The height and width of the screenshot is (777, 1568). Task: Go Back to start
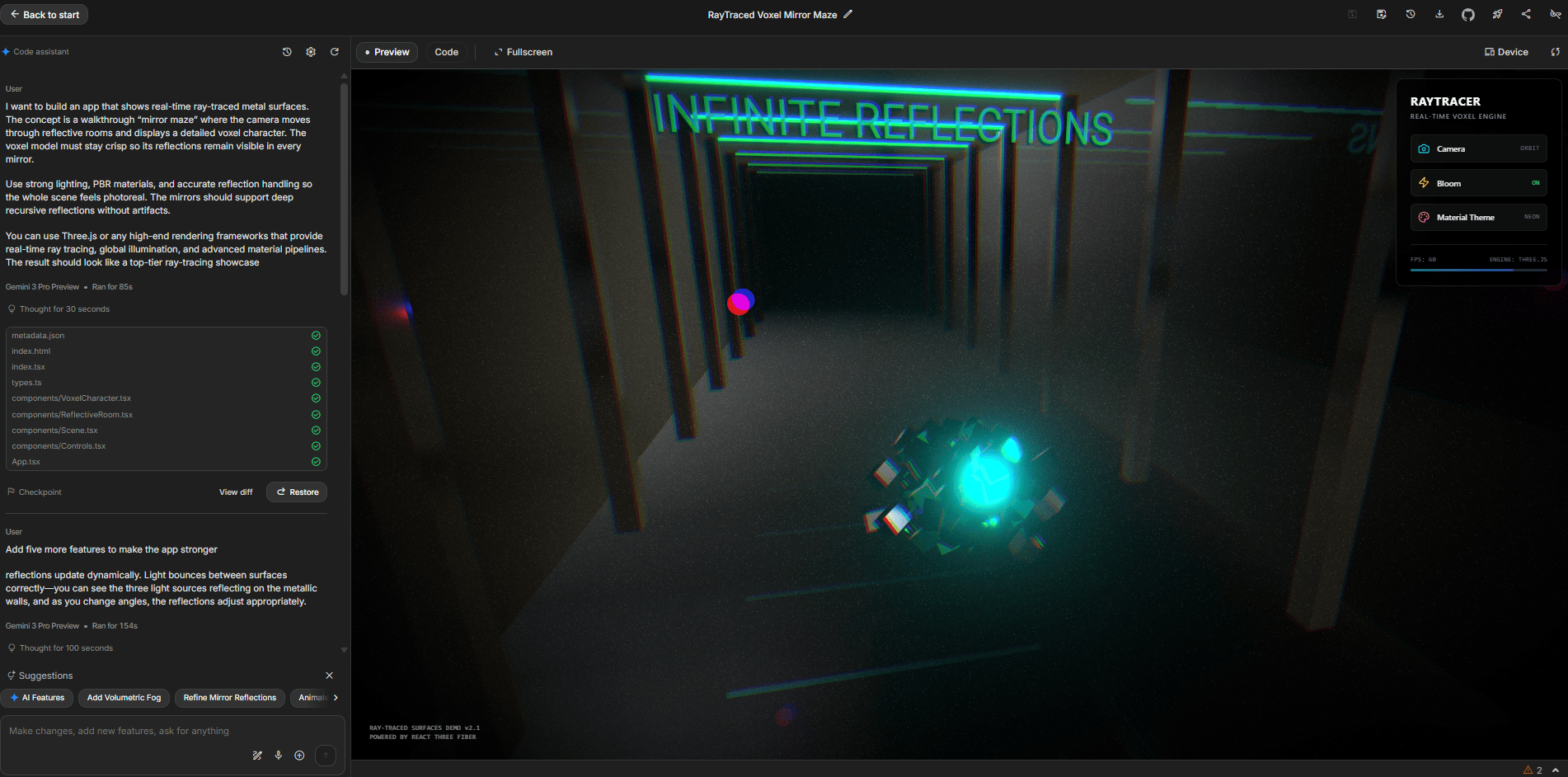(45, 15)
